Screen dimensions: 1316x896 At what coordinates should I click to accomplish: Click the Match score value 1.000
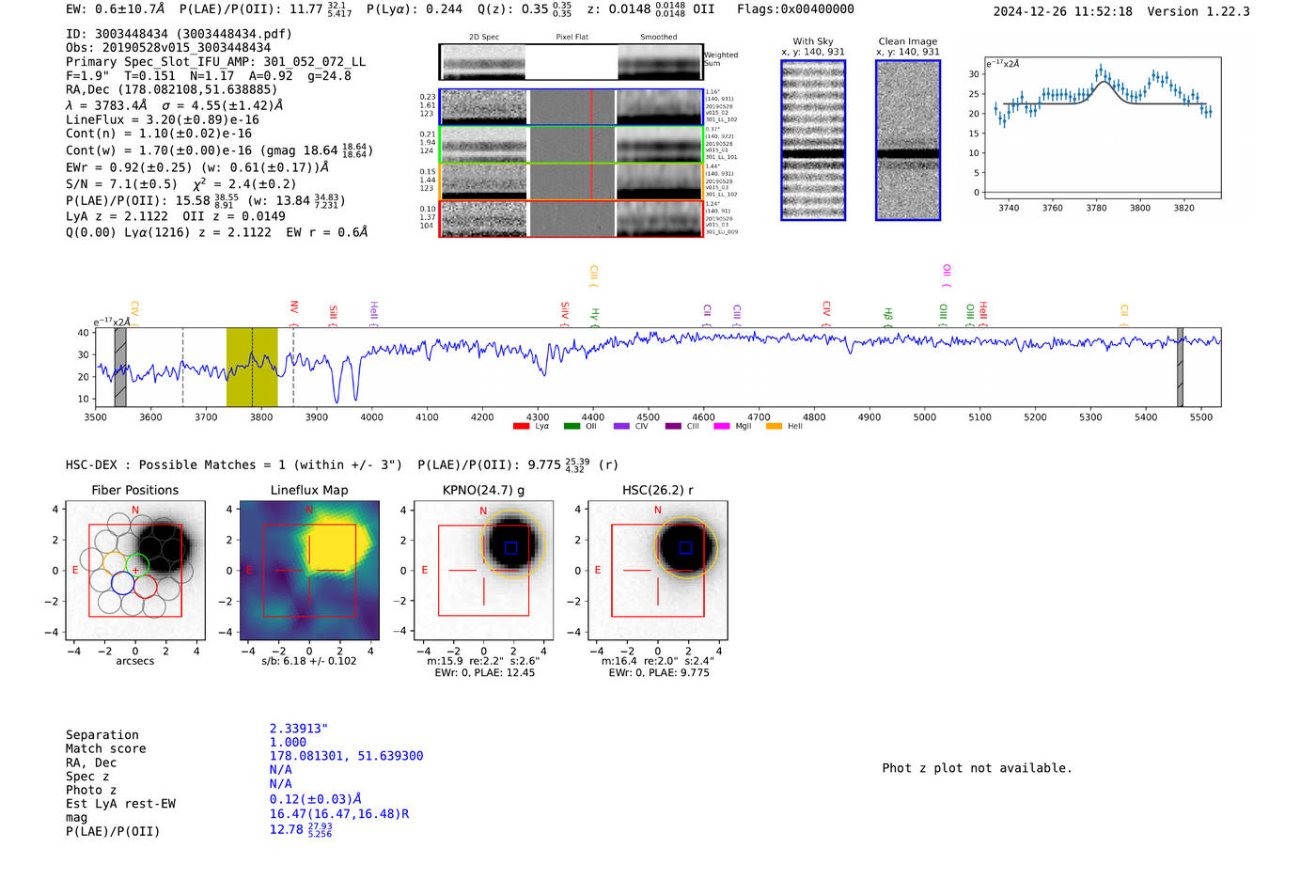(288, 743)
